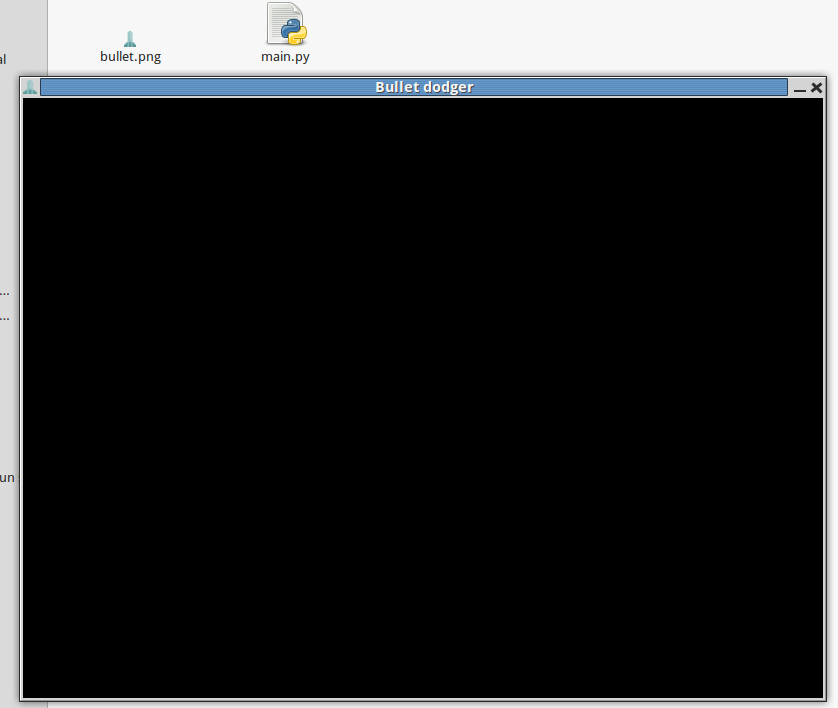The image size is (838, 708).
Task: Minimize the Bullet dodger window
Action: 800,88
